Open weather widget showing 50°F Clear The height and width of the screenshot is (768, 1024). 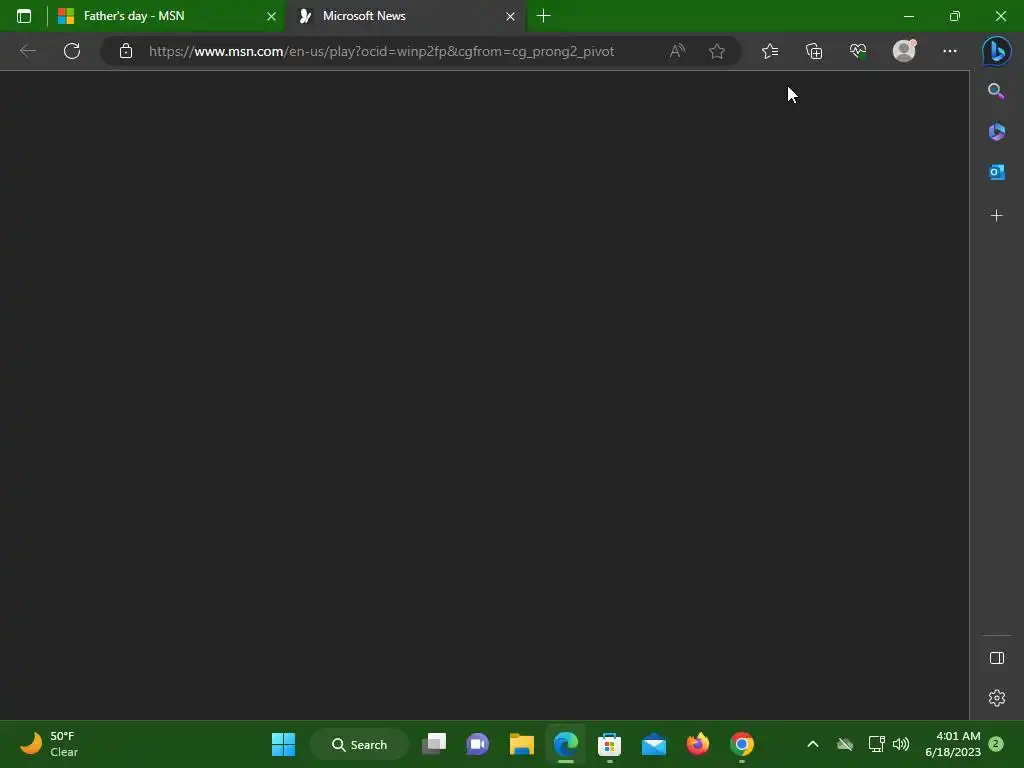(49, 744)
